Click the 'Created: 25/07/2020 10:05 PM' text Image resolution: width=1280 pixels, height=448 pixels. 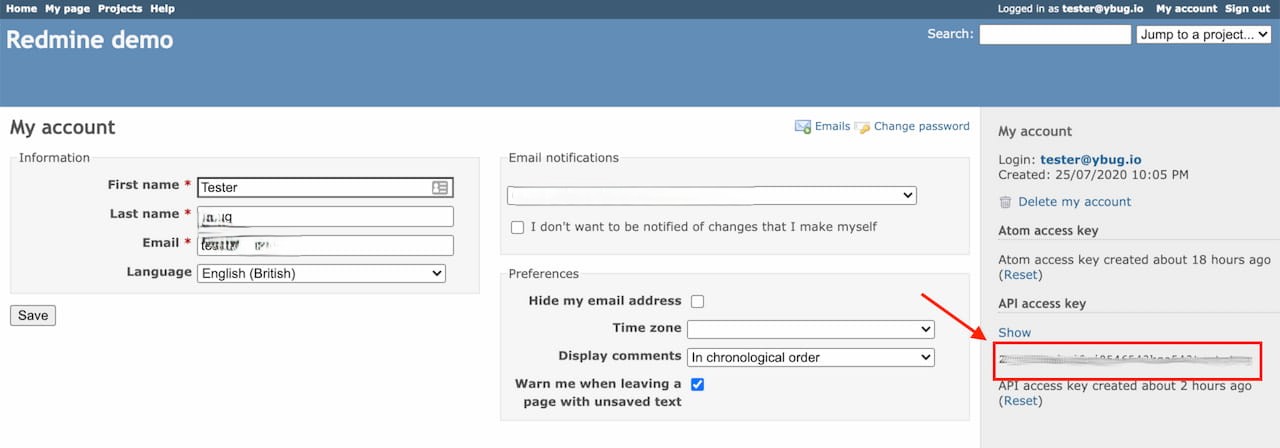(1094, 174)
